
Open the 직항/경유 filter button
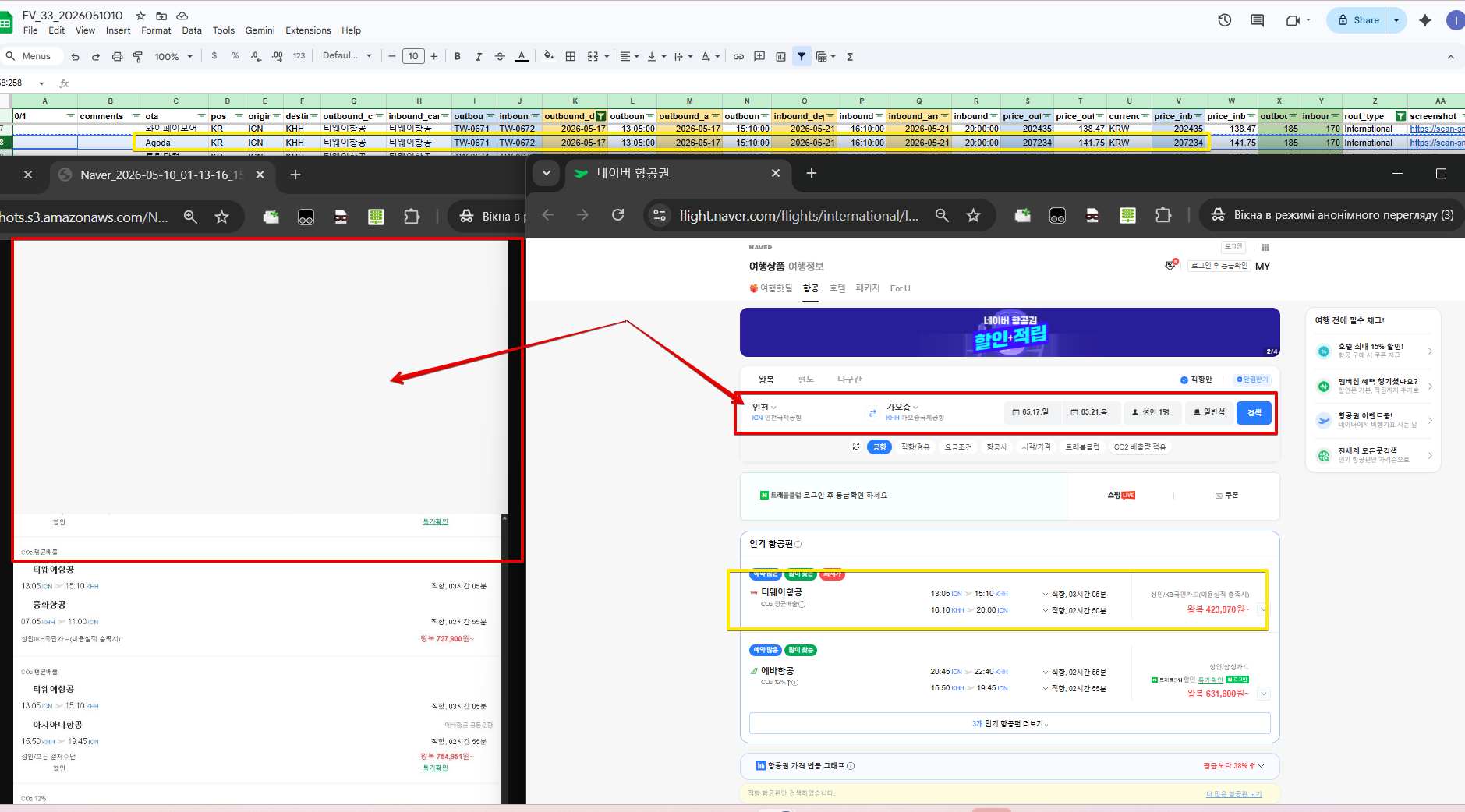(x=915, y=447)
